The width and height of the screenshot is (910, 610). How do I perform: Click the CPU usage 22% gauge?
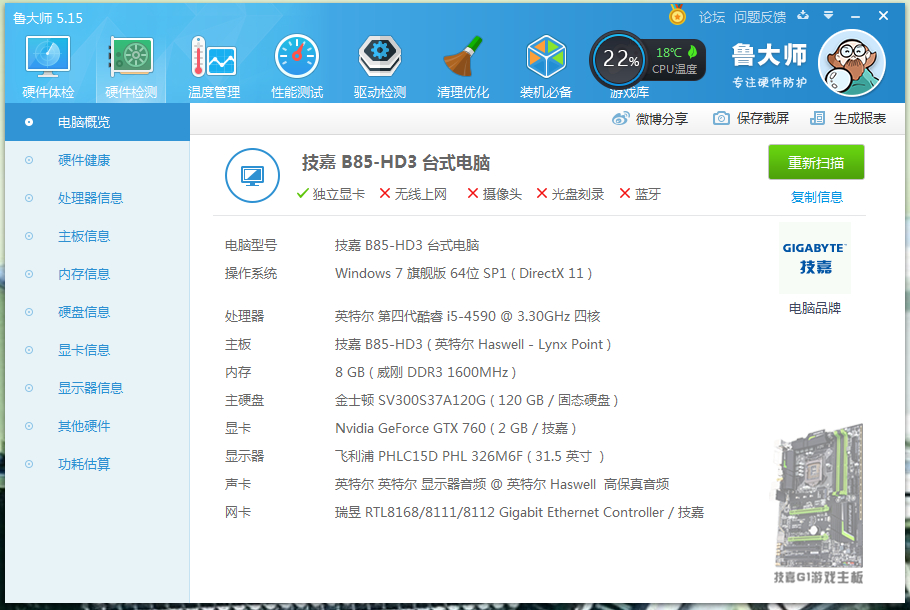click(619, 59)
